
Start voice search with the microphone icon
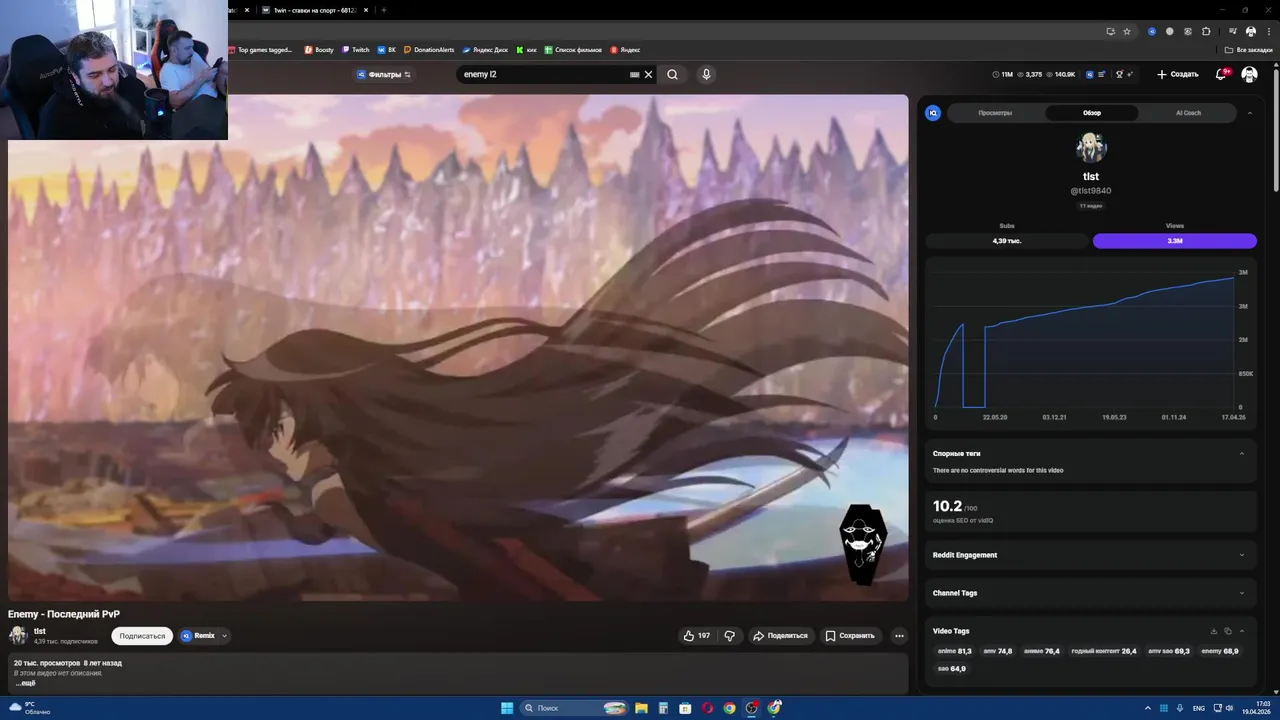tap(706, 74)
